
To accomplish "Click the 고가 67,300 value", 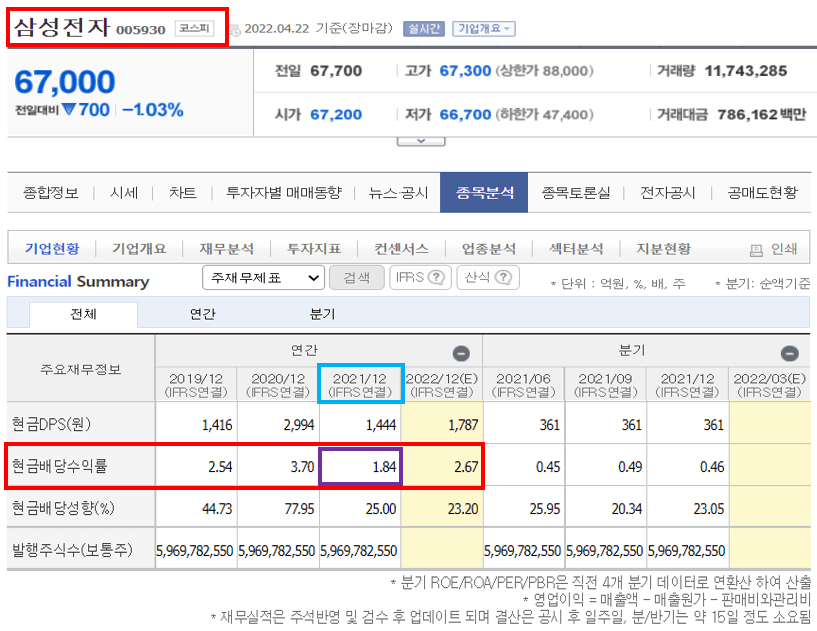I will tap(465, 71).
